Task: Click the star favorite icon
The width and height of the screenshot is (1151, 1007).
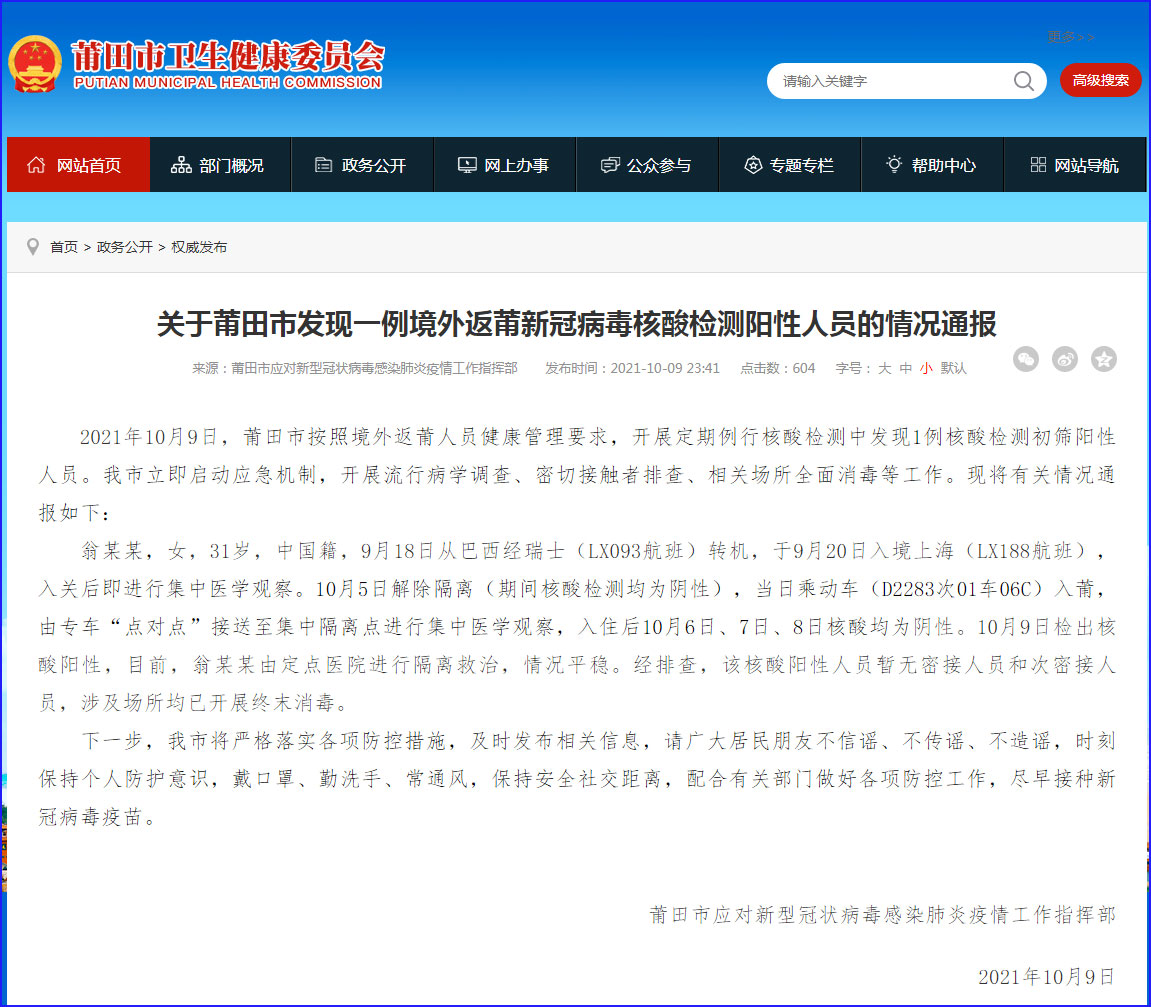Action: (x=1104, y=359)
